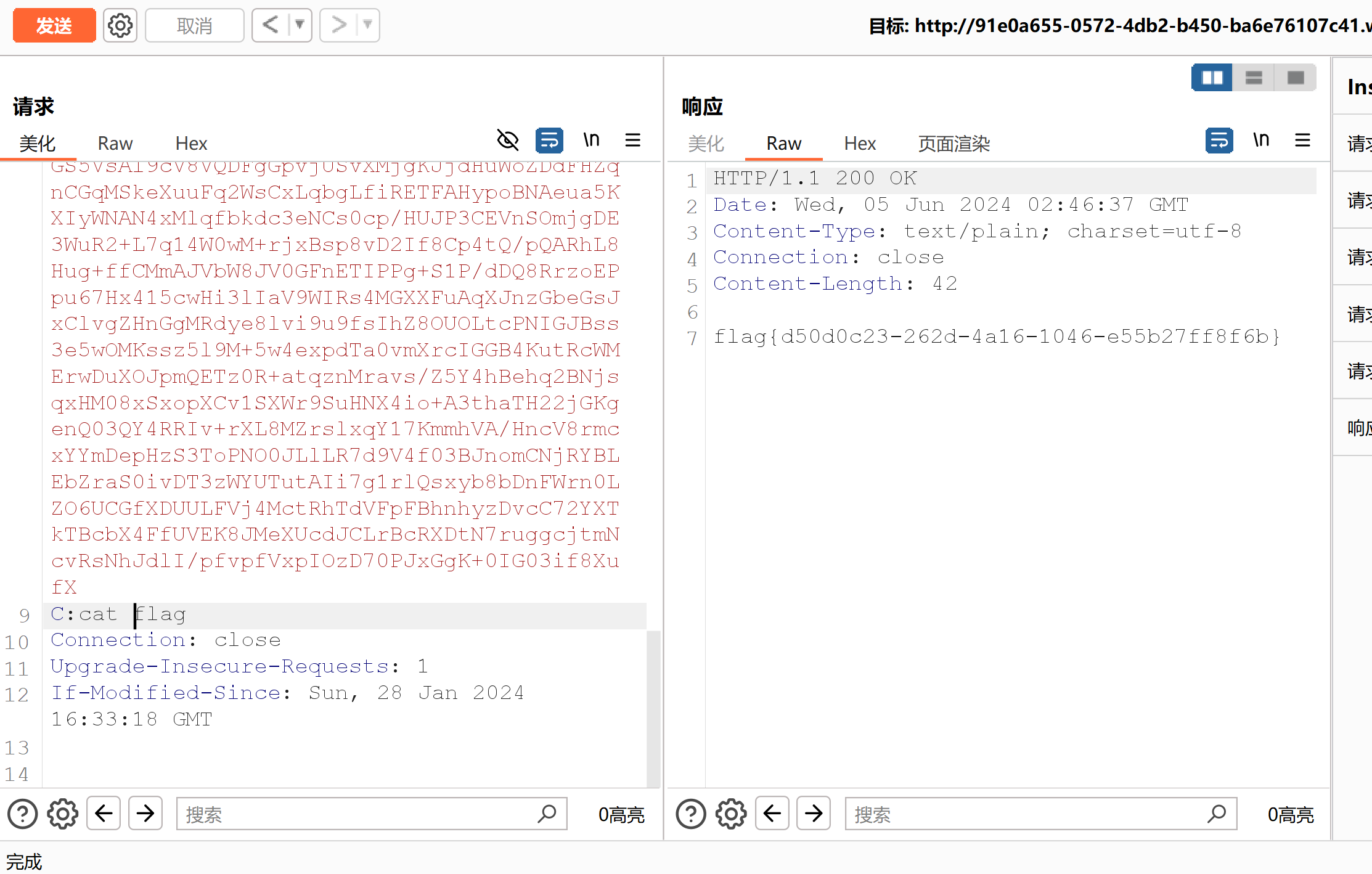Click the response search help question icon

pos(691,814)
